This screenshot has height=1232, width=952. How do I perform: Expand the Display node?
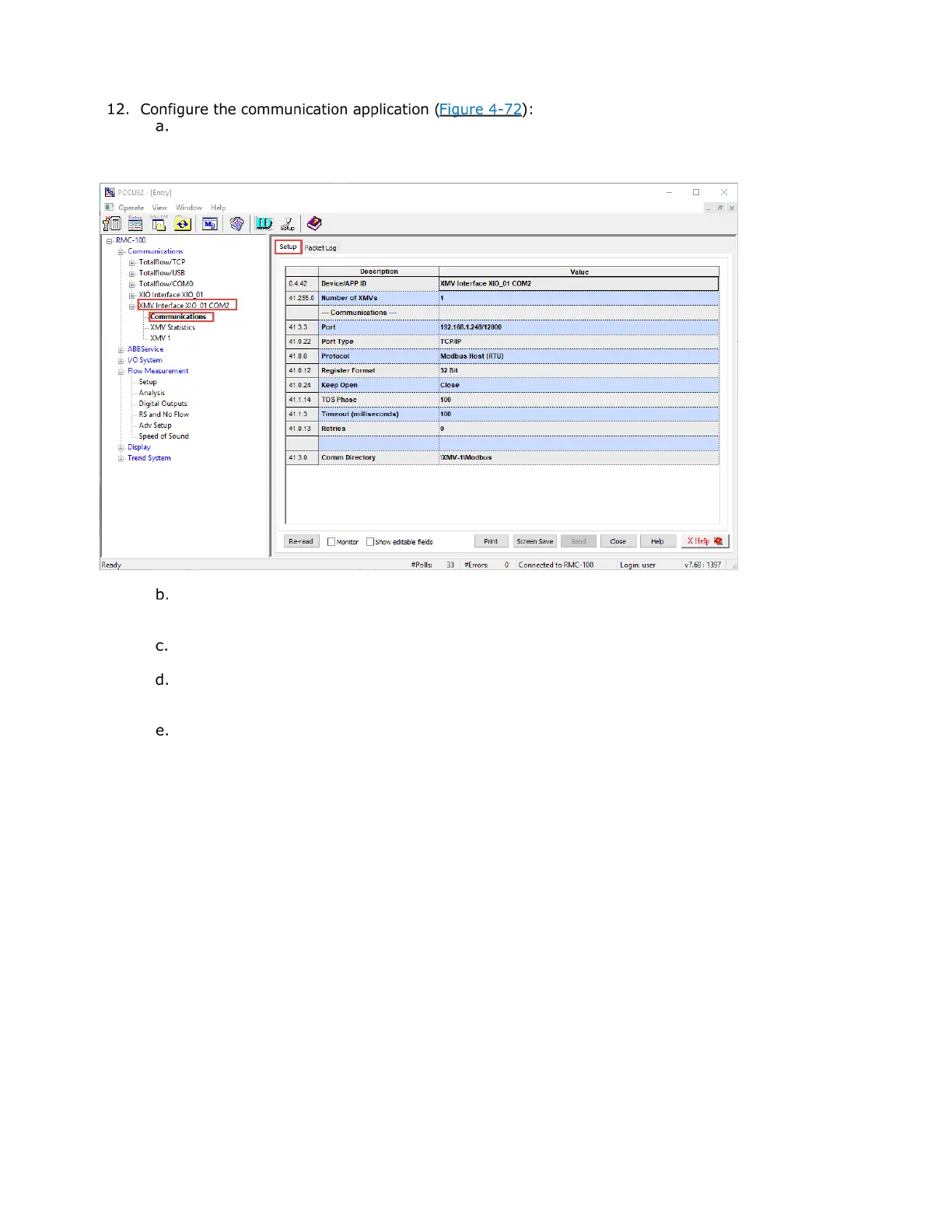121,448
